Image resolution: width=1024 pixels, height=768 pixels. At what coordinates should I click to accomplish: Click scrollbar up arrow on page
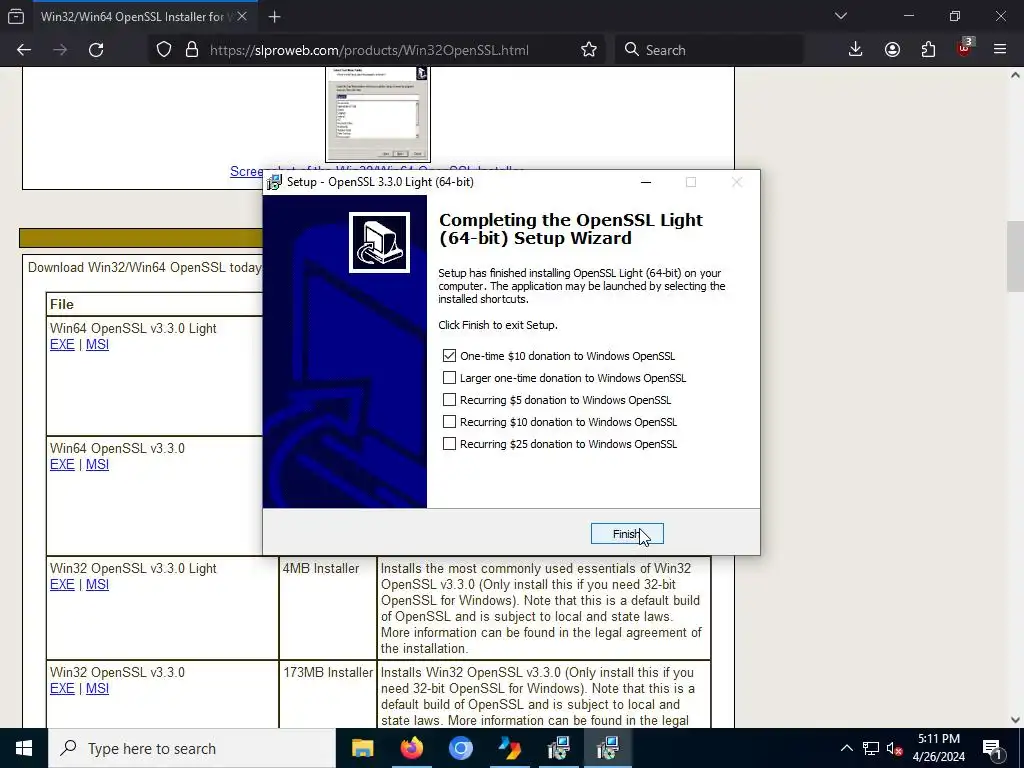click(x=1015, y=75)
